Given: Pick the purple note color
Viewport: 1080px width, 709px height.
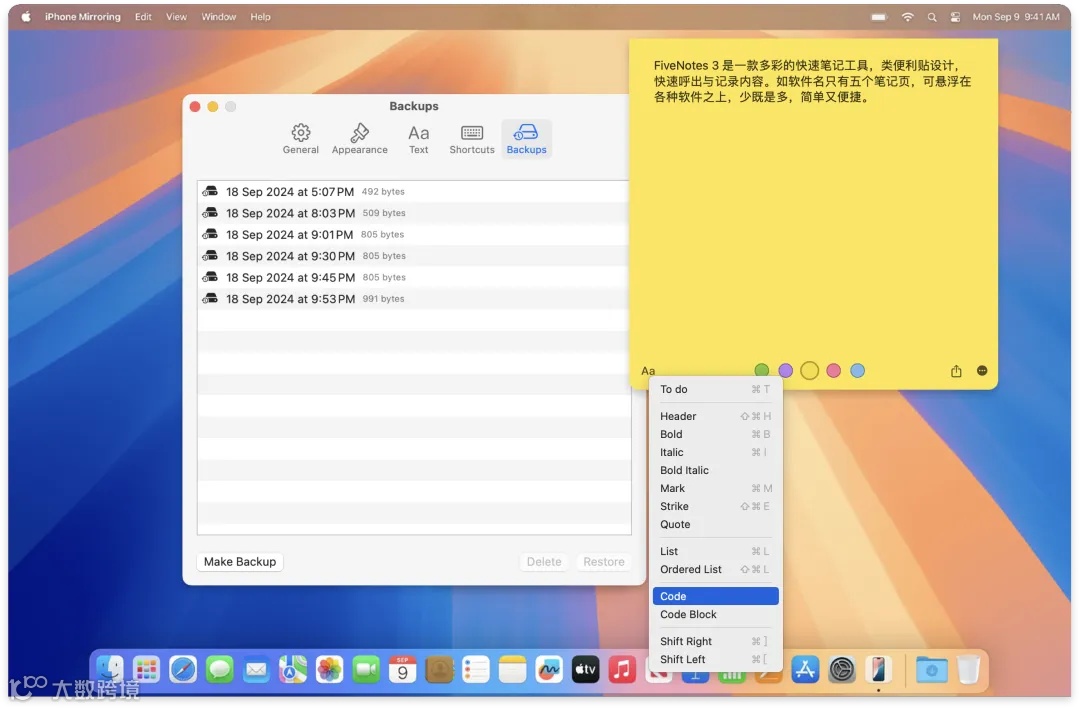Looking at the screenshot, I should point(785,371).
